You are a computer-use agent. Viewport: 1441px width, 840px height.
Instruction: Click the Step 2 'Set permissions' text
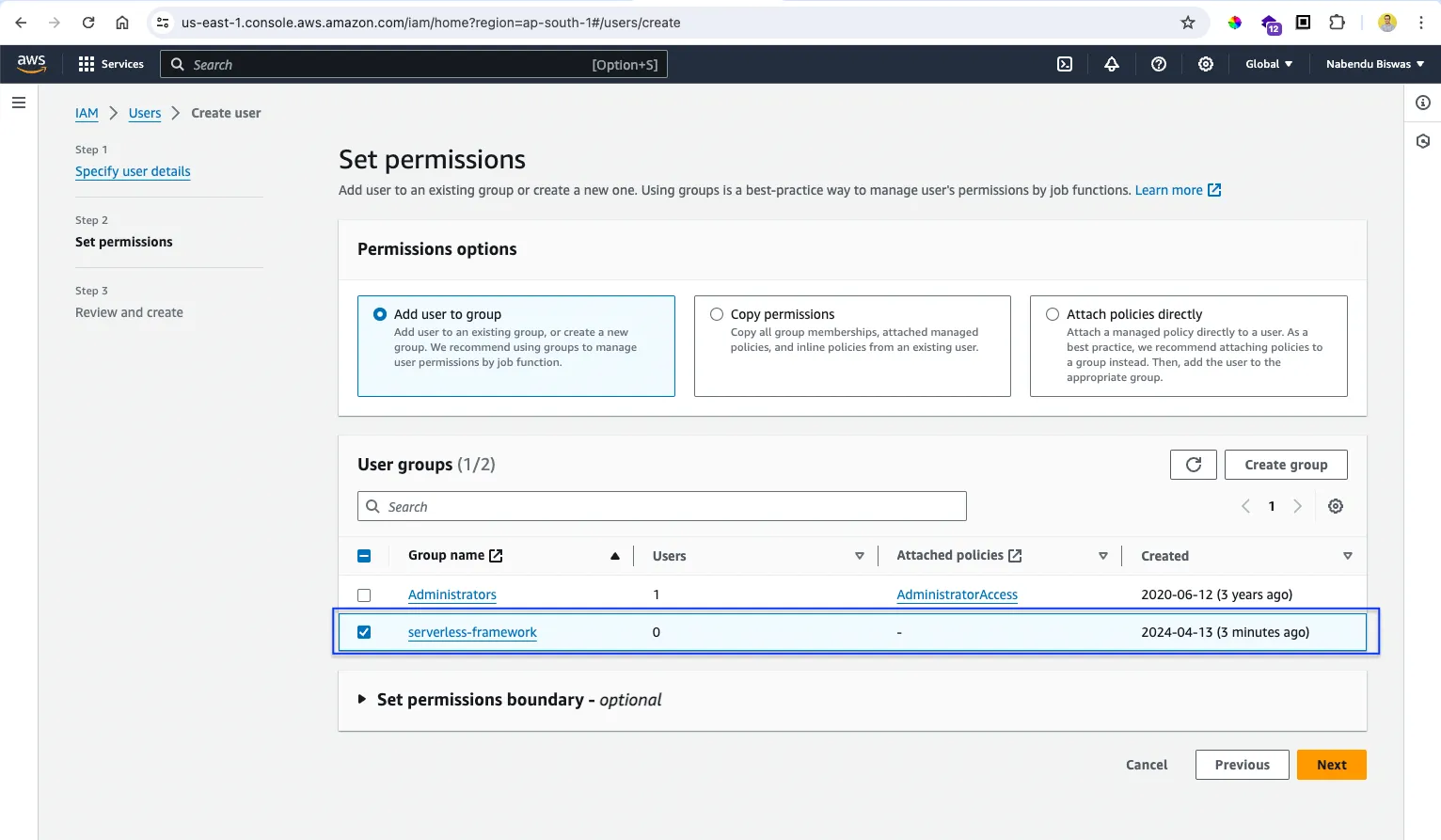[124, 242]
